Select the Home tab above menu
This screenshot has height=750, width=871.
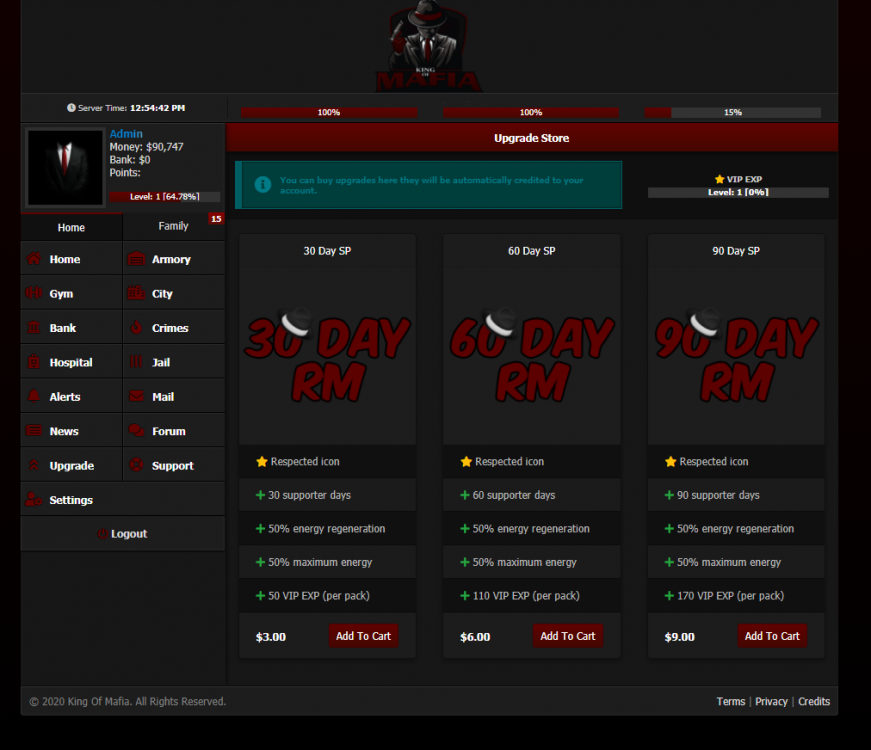click(71, 227)
